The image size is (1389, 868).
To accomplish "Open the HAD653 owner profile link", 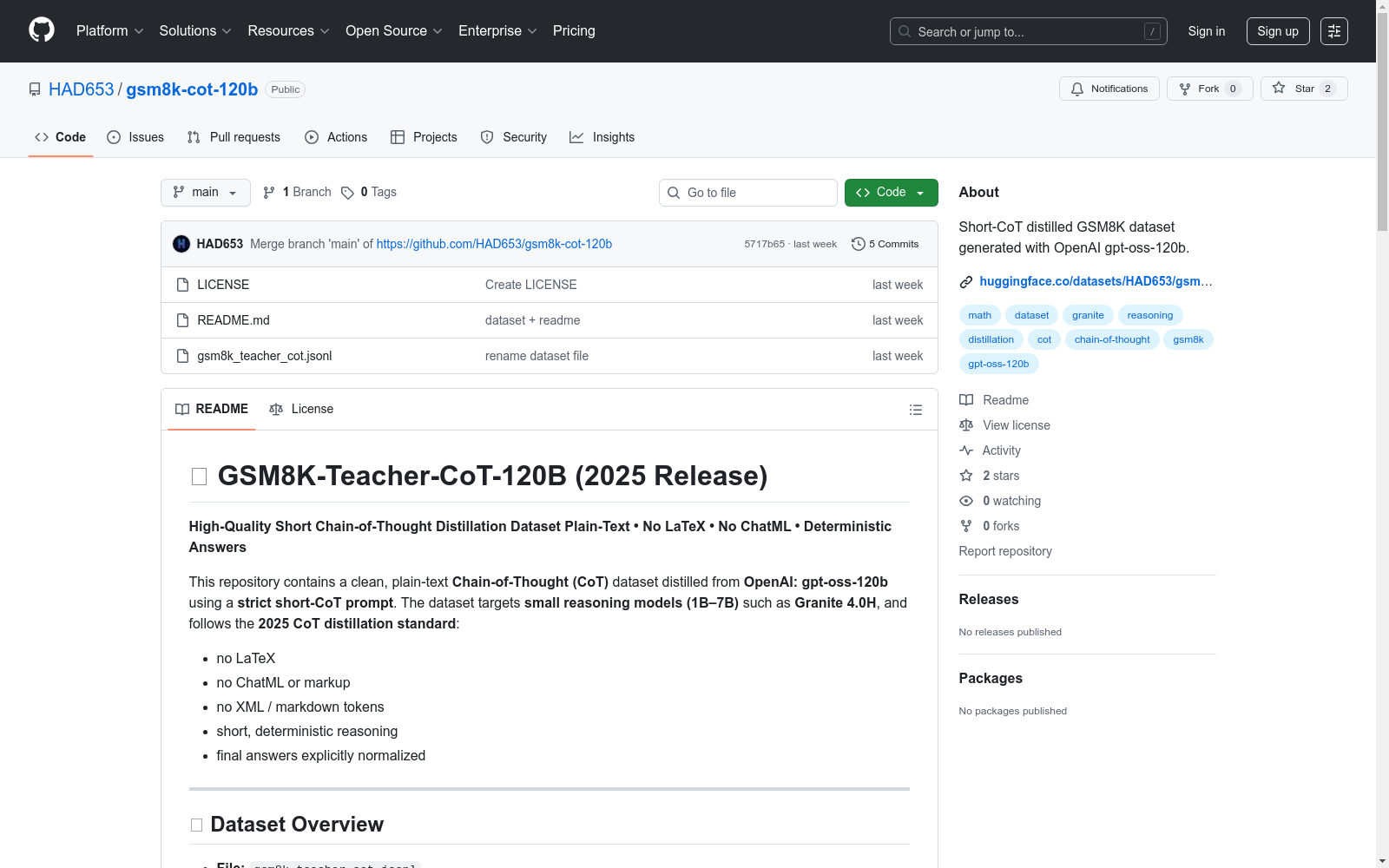I will 82,89.
